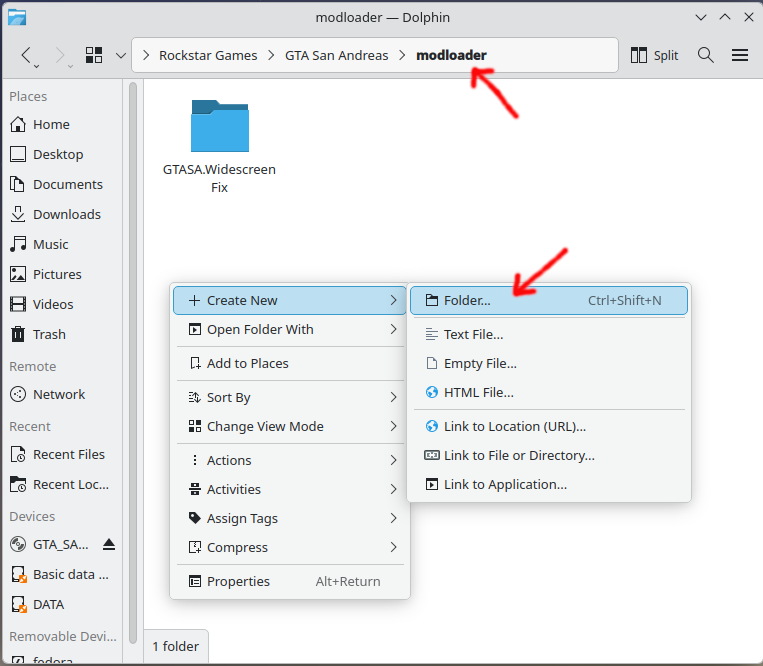Open Downloads in Places
This screenshot has height=666, width=763.
click(62, 215)
